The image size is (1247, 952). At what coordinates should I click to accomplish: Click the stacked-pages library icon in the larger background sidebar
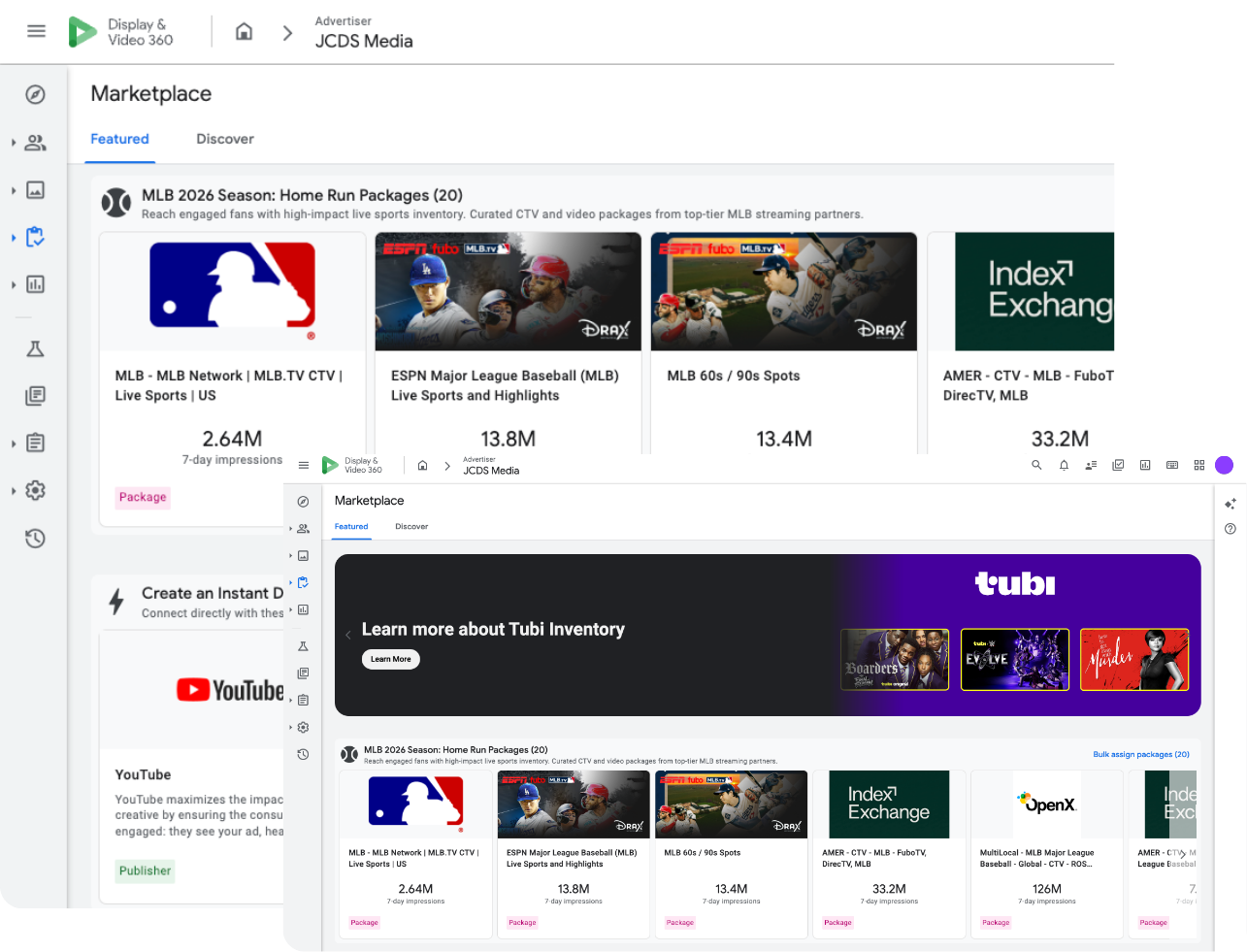[35, 396]
